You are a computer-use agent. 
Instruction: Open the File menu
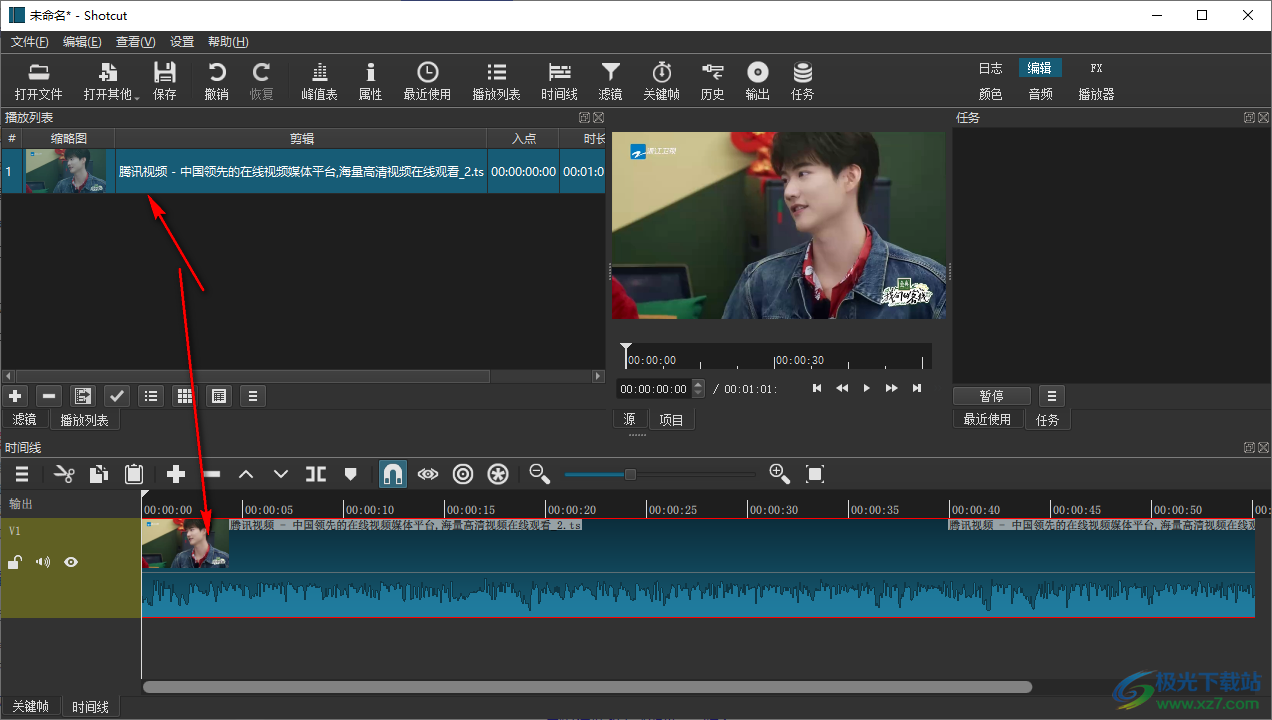pyautogui.click(x=29, y=42)
